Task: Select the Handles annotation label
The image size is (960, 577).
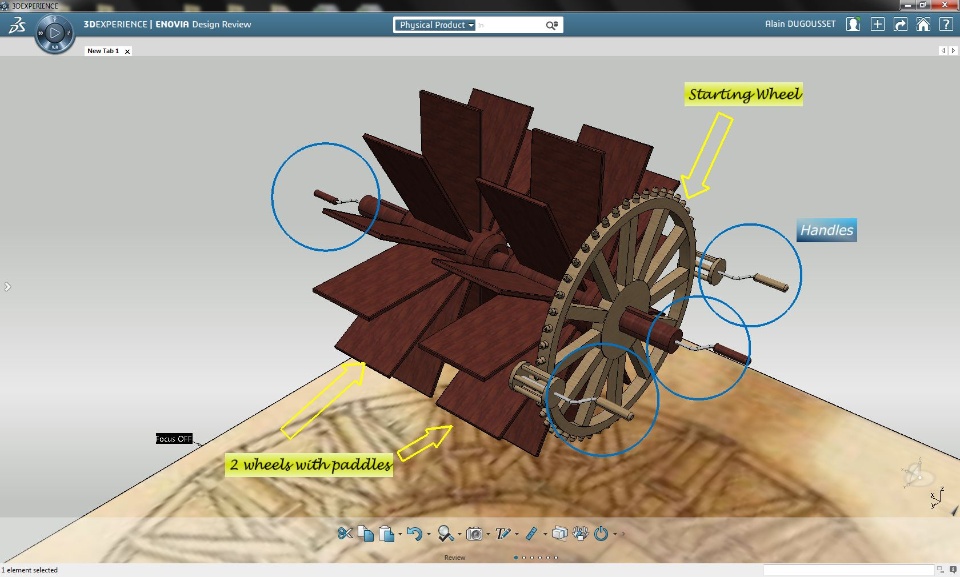Action: click(x=827, y=230)
